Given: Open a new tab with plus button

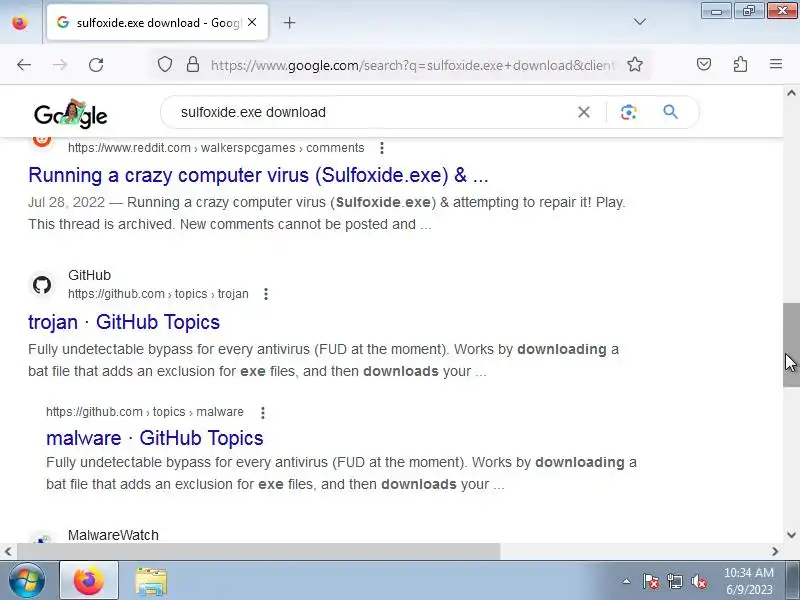Looking at the screenshot, I should (x=289, y=22).
